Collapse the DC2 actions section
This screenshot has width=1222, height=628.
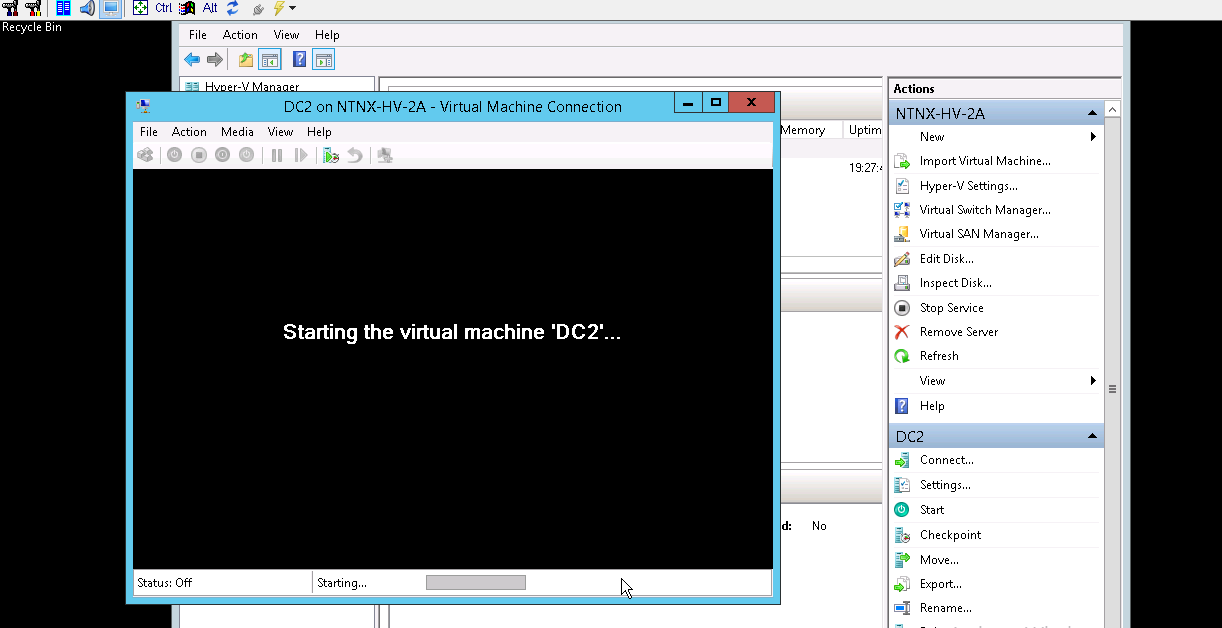(1091, 437)
